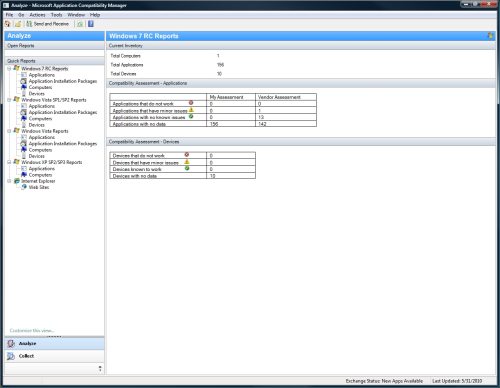This screenshot has height=388, width=500.
Task: Click the Applications that do not work link
Action: [143, 104]
